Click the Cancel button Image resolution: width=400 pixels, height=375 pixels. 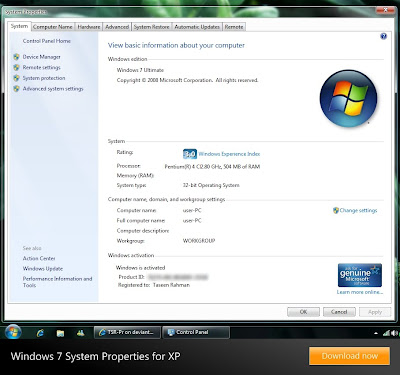339,312
